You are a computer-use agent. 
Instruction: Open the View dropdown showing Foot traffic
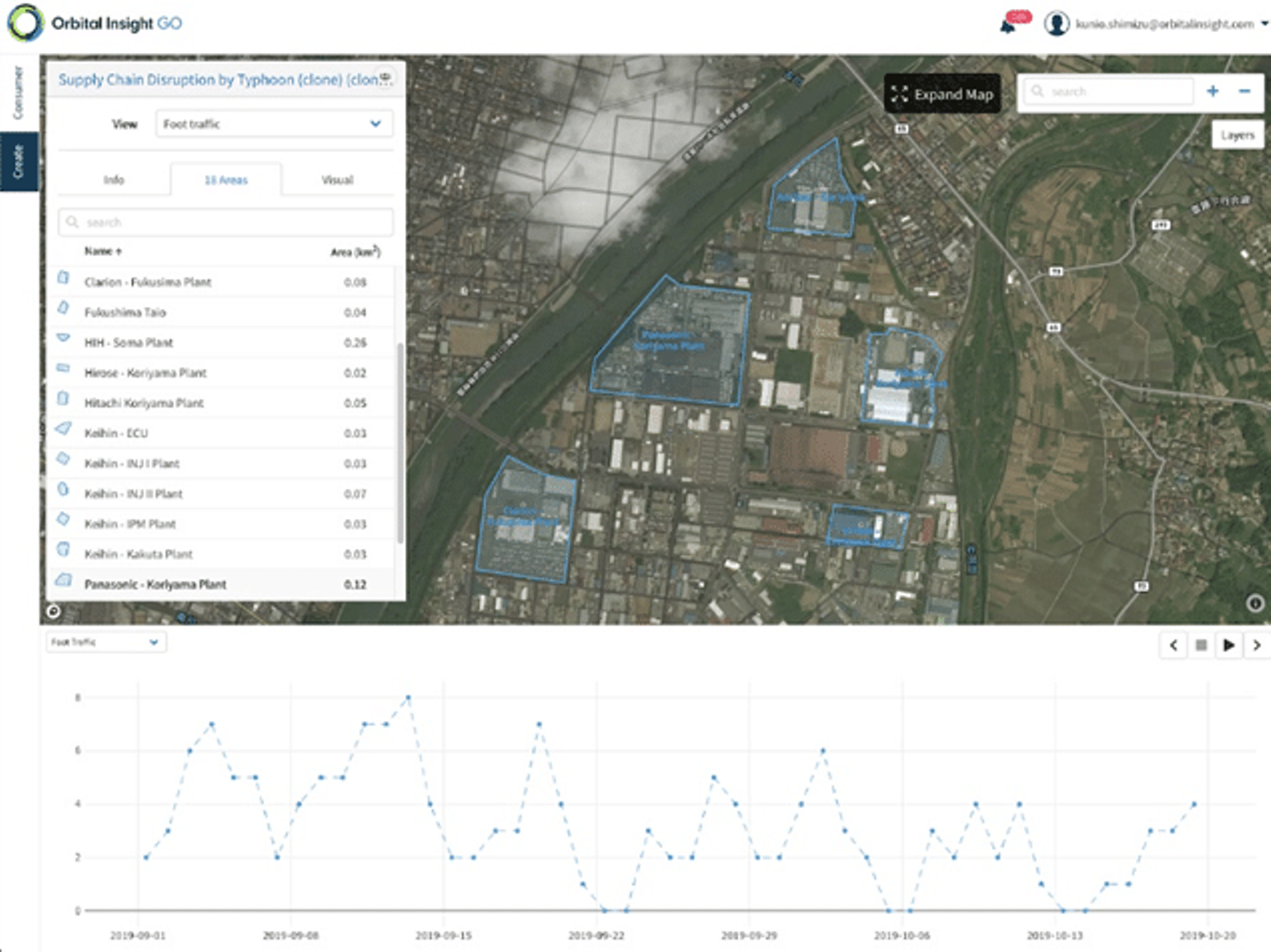pyautogui.click(x=274, y=124)
